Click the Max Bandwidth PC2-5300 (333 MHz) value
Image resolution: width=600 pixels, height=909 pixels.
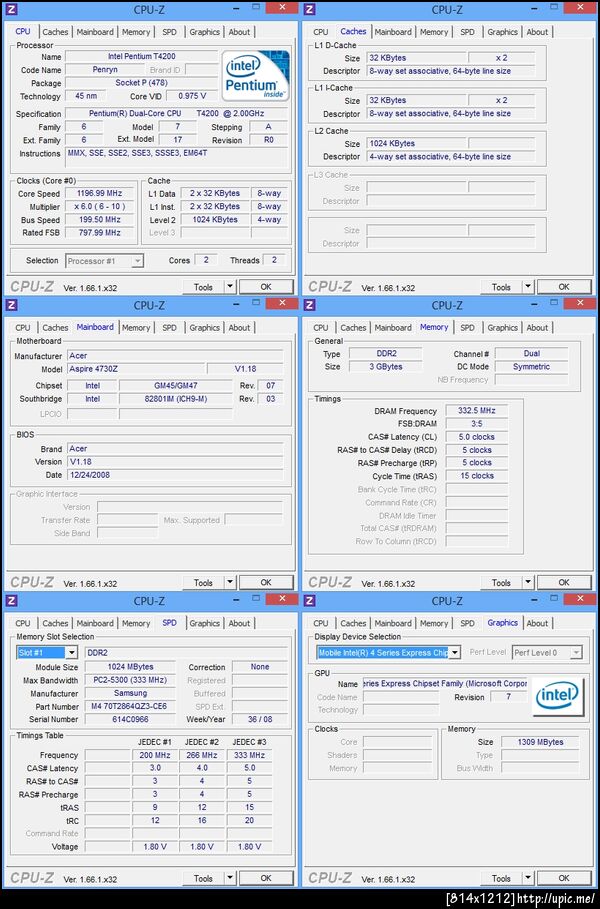(130, 680)
